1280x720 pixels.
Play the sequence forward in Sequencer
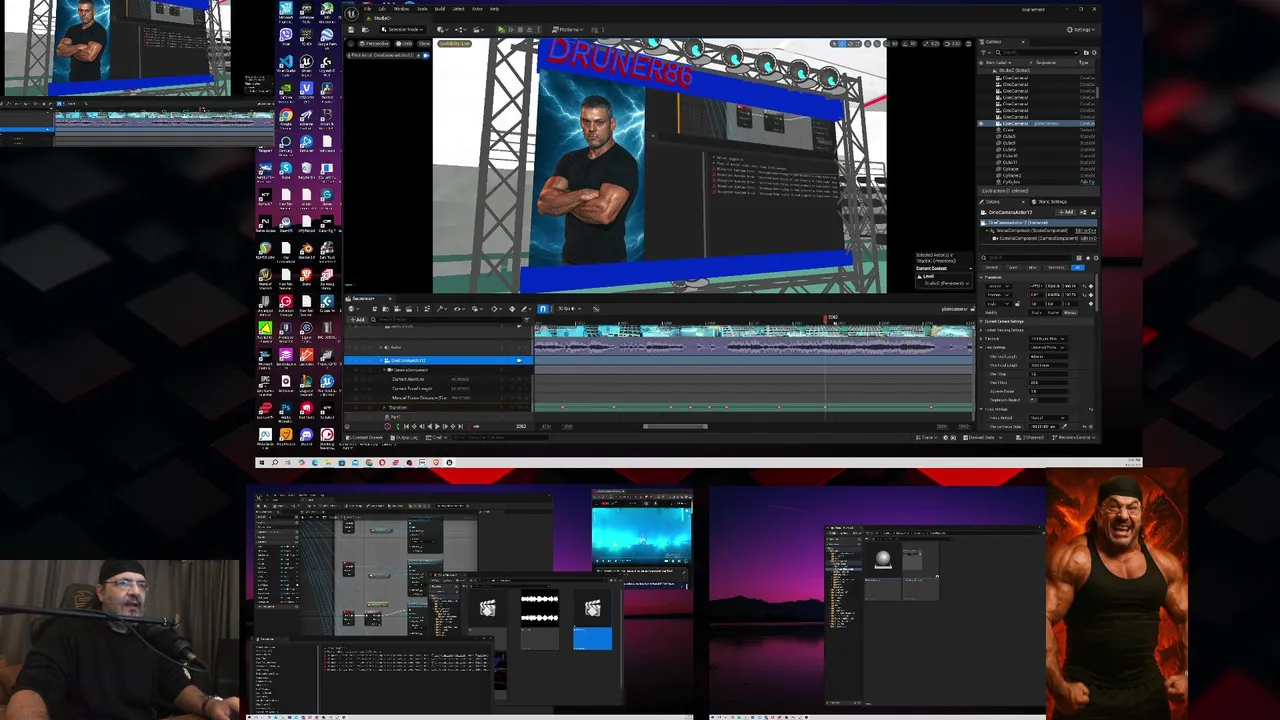point(437,426)
